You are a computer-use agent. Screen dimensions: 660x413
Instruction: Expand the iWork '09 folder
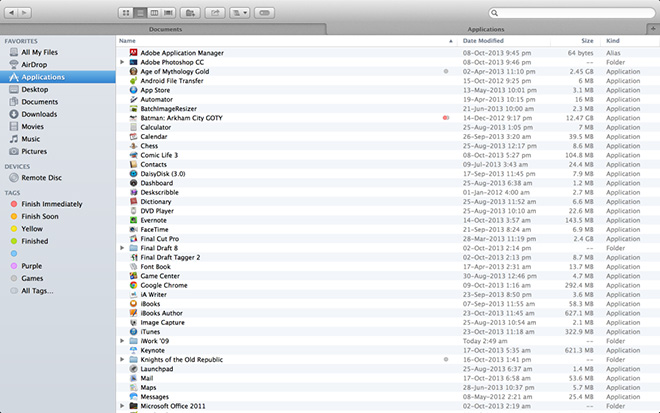click(x=122, y=341)
